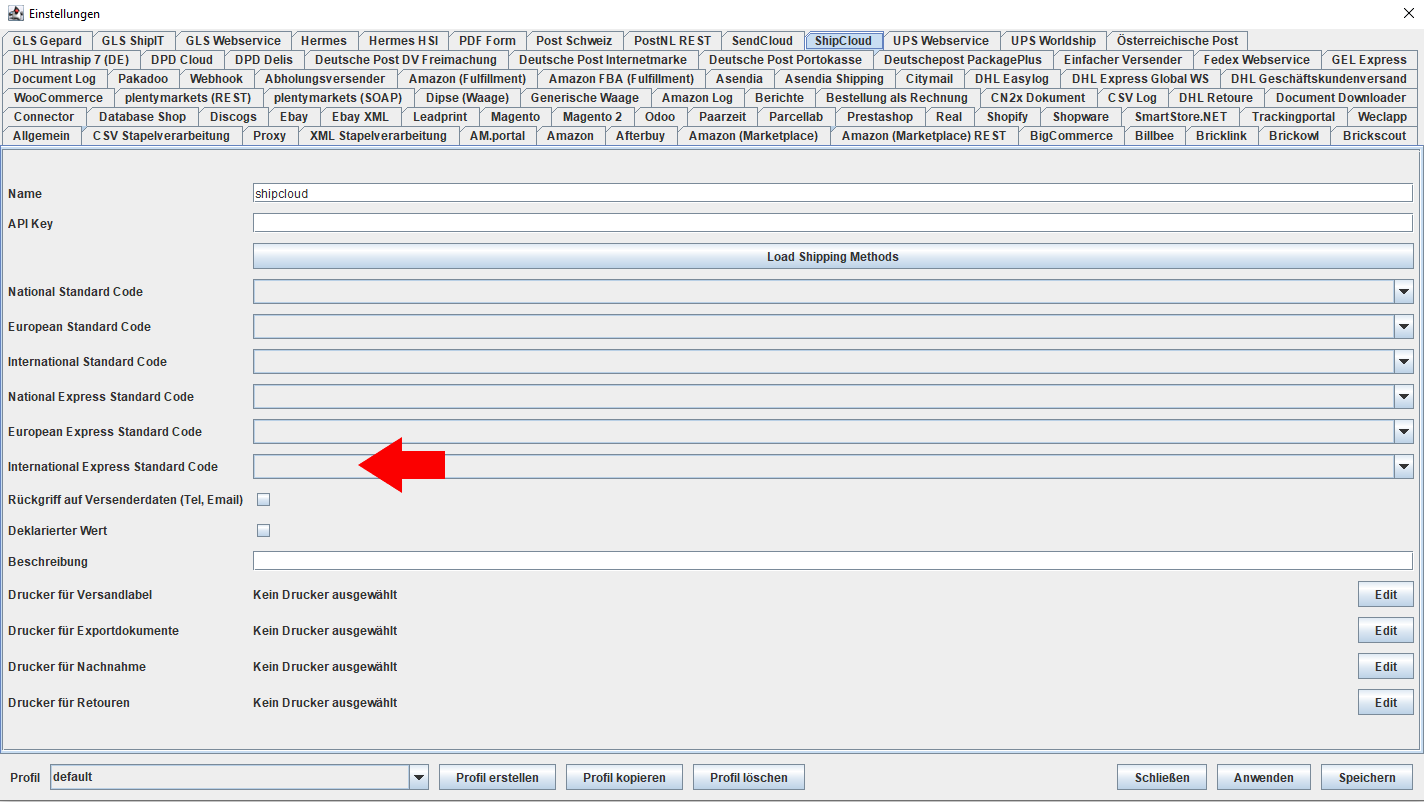Switch to the Prestashop tab

(x=879, y=117)
